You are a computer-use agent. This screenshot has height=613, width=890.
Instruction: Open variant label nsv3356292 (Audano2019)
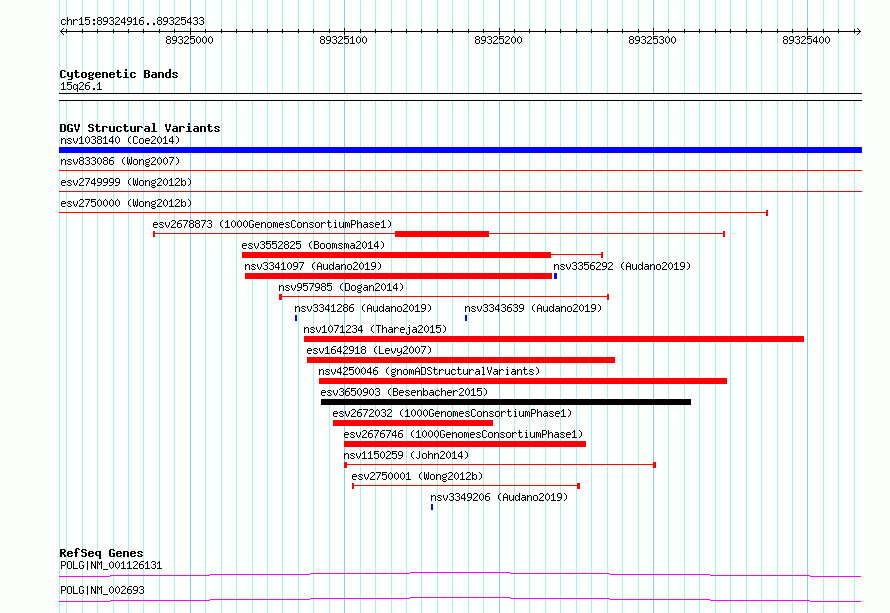tap(622, 266)
